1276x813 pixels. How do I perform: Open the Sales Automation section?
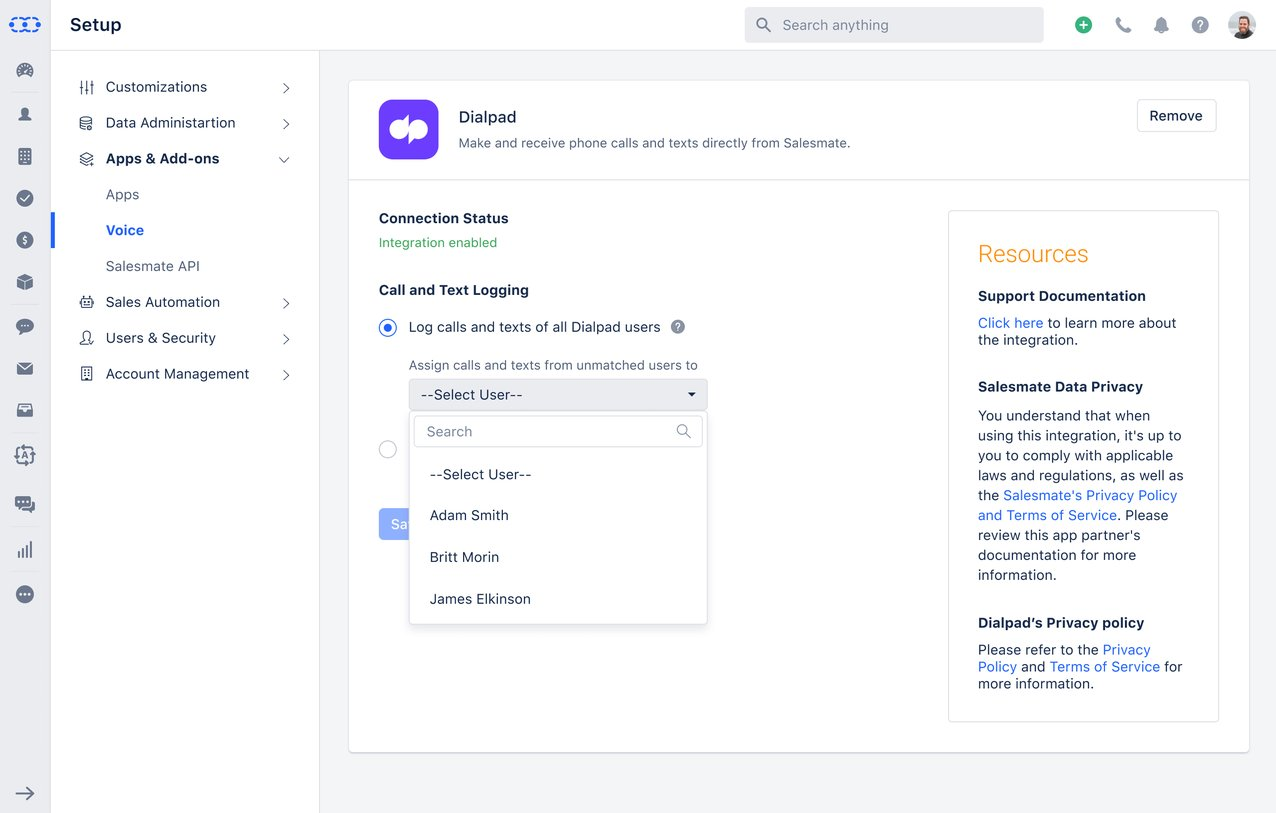tap(163, 302)
